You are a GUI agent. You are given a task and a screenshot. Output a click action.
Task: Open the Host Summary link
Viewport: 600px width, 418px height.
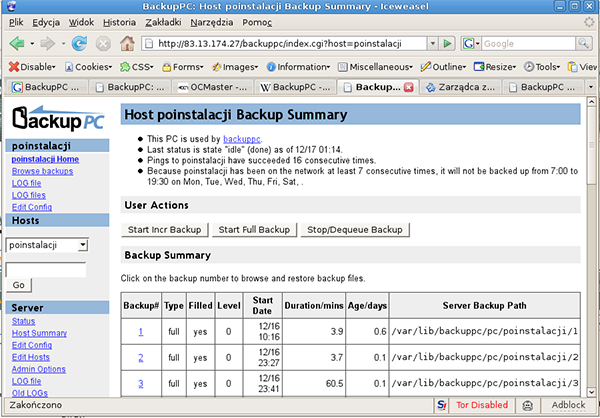(x=39, y=333)
